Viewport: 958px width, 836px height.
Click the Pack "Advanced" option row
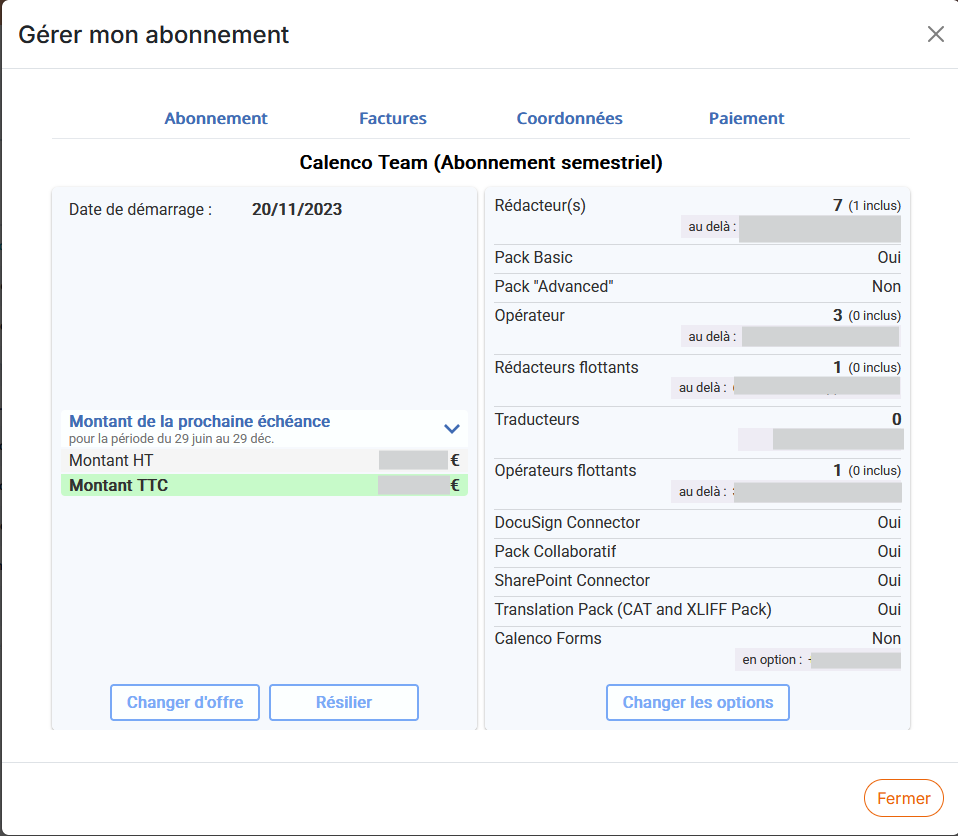(698, 287)
